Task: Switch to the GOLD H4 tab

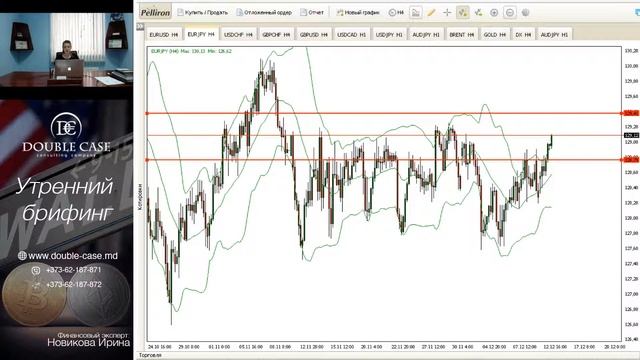Action: click(x=495, y=35)
